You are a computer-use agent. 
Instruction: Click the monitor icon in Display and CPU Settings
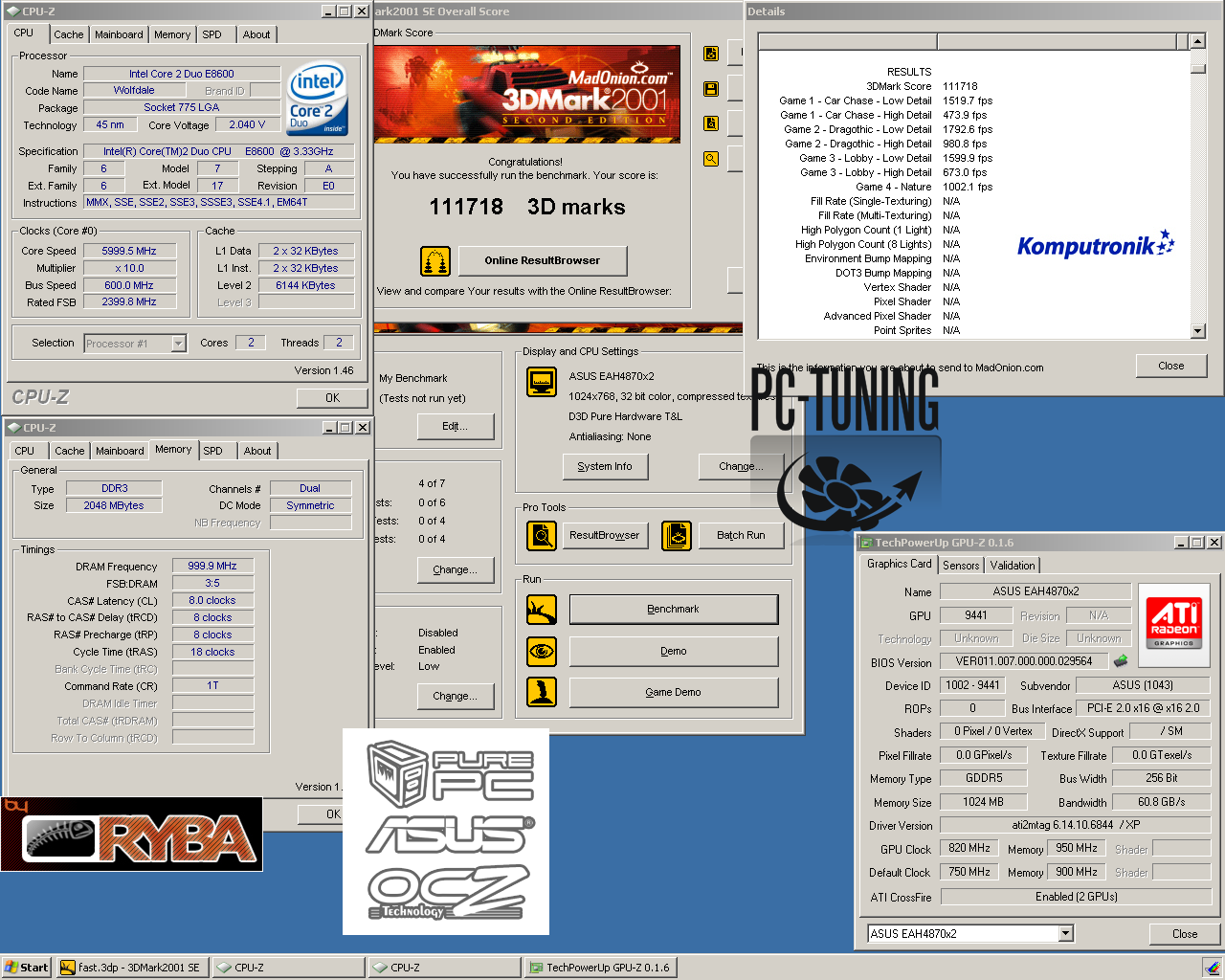pos(542,382)
